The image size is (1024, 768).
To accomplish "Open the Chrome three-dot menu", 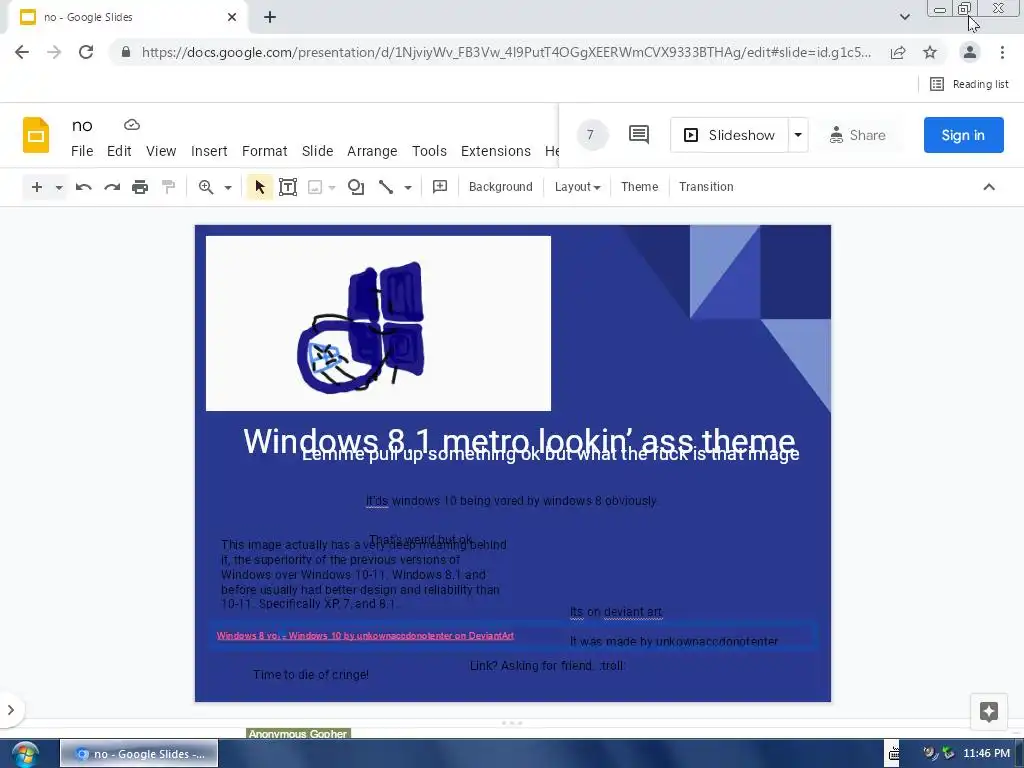I will click(x=1002, y=52).
